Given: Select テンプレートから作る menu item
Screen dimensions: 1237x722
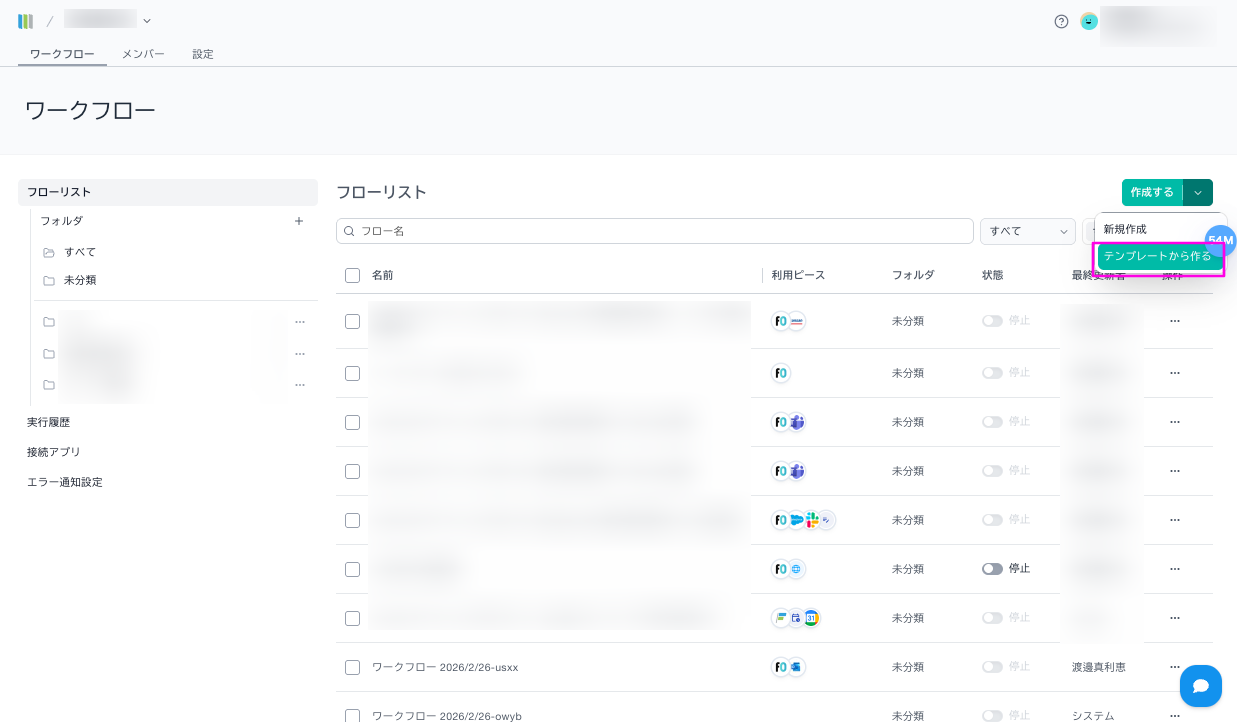Looking at the screenshot, I should click(1157, 257).
